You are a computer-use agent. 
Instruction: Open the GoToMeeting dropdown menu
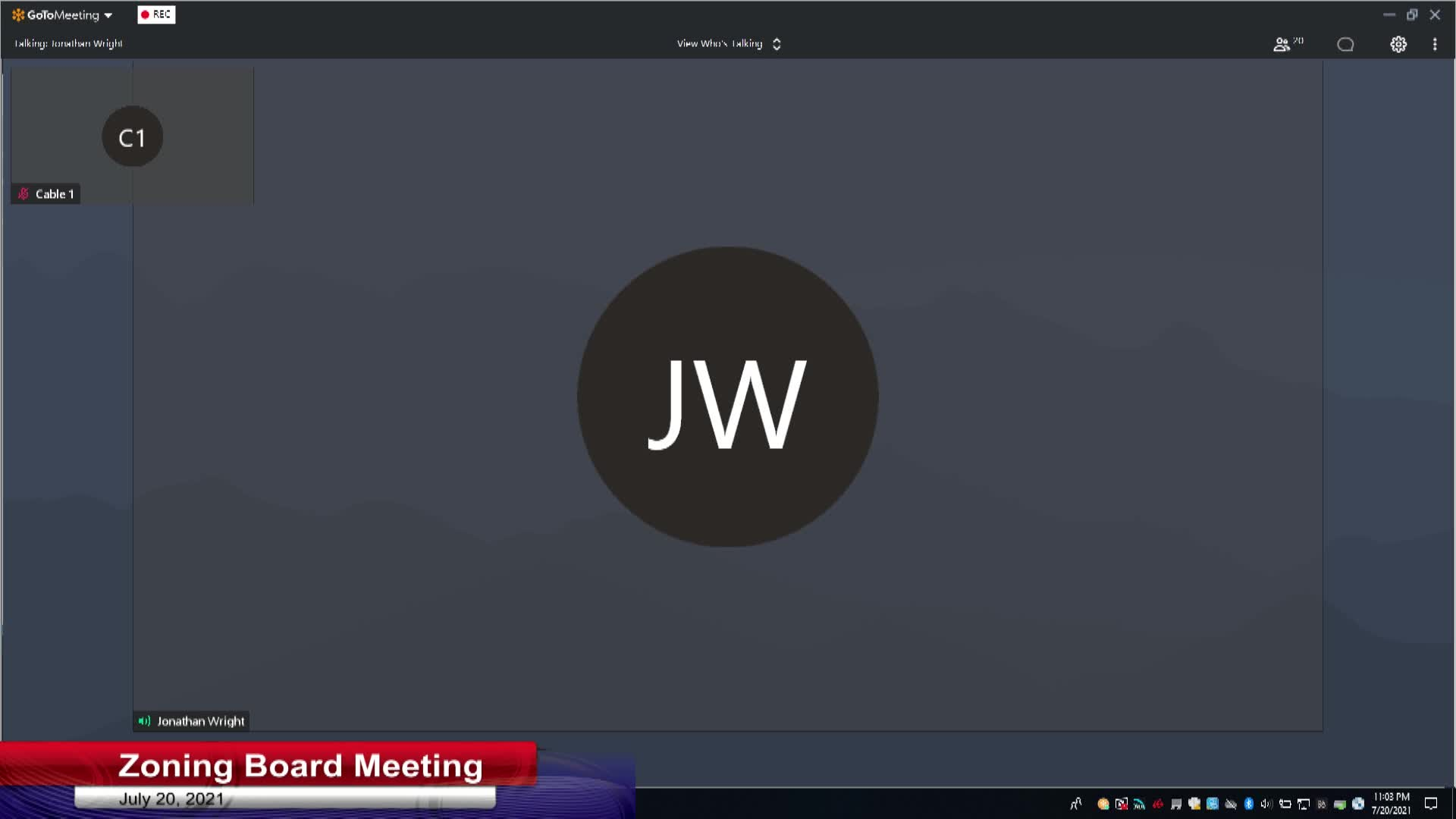62,14
